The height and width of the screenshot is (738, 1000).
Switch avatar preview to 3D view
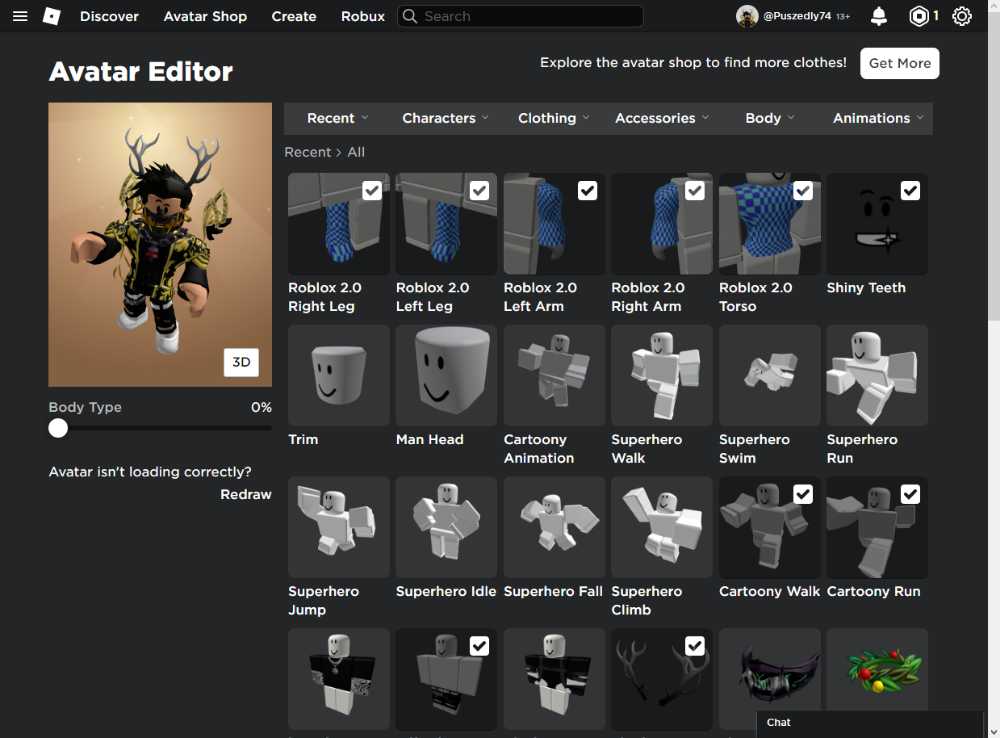[240, 362]
